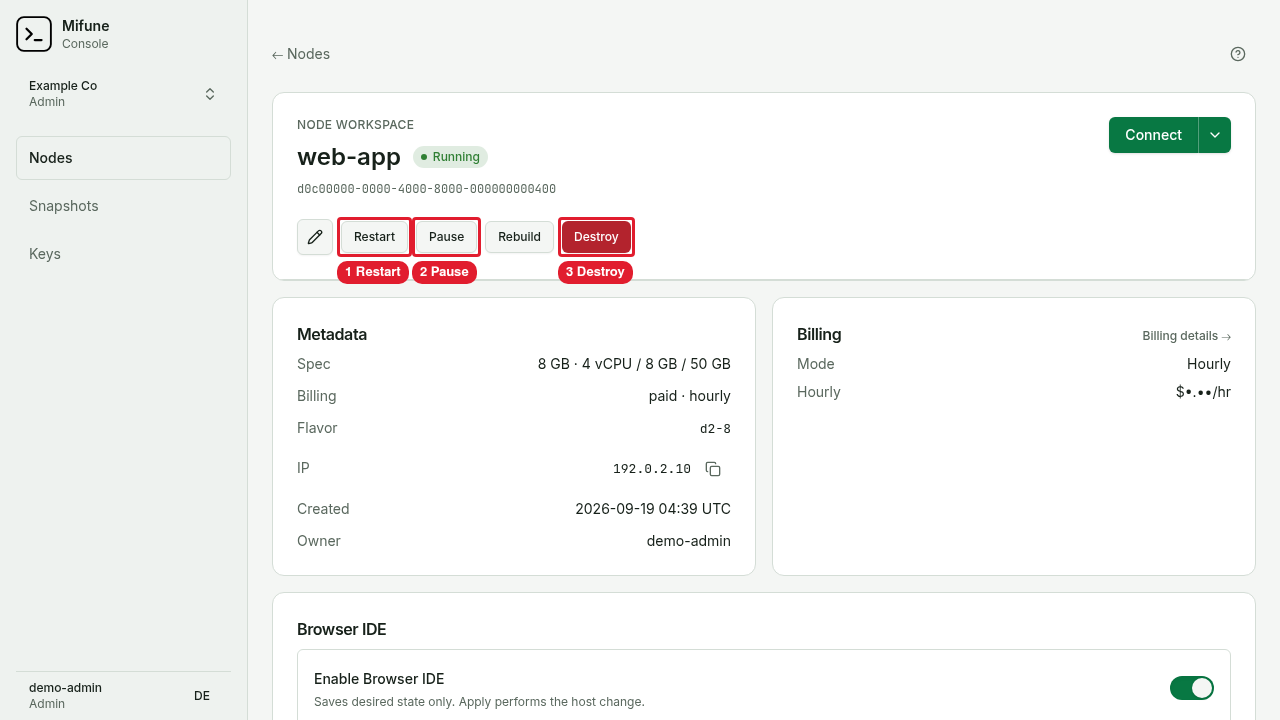Click the Rebuild button

[519, 237]
